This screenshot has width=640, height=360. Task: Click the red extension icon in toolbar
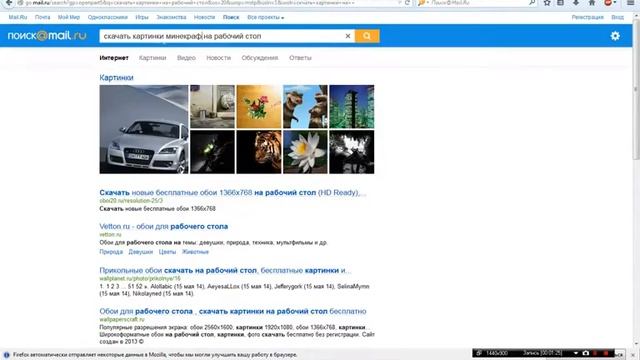[x=608, y=2]
